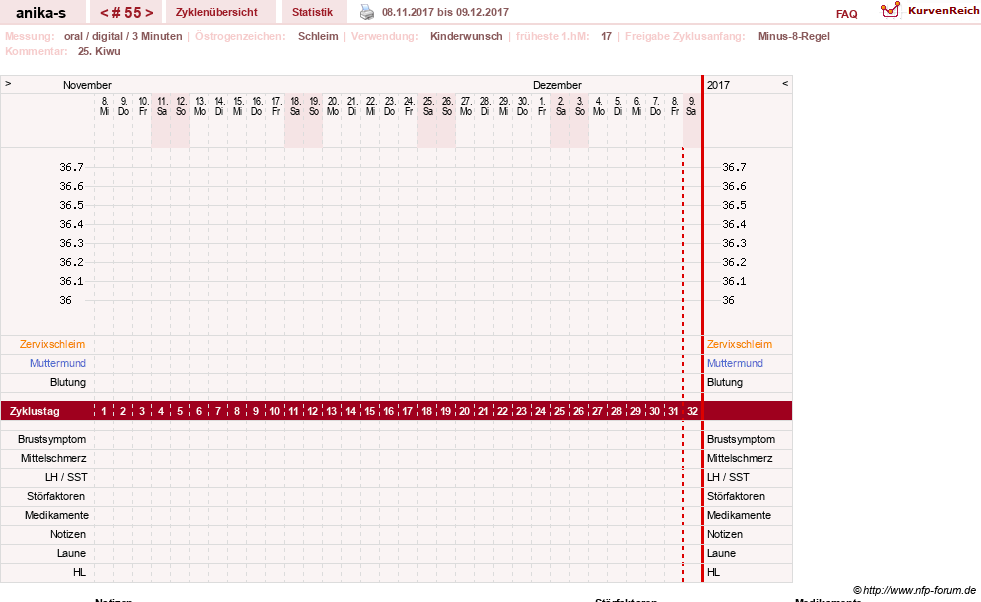Image resolution: width=981 pixels, height=602 pixels.
Task: Go to previous cycle with left angle bracket
Action: (104, 12)
